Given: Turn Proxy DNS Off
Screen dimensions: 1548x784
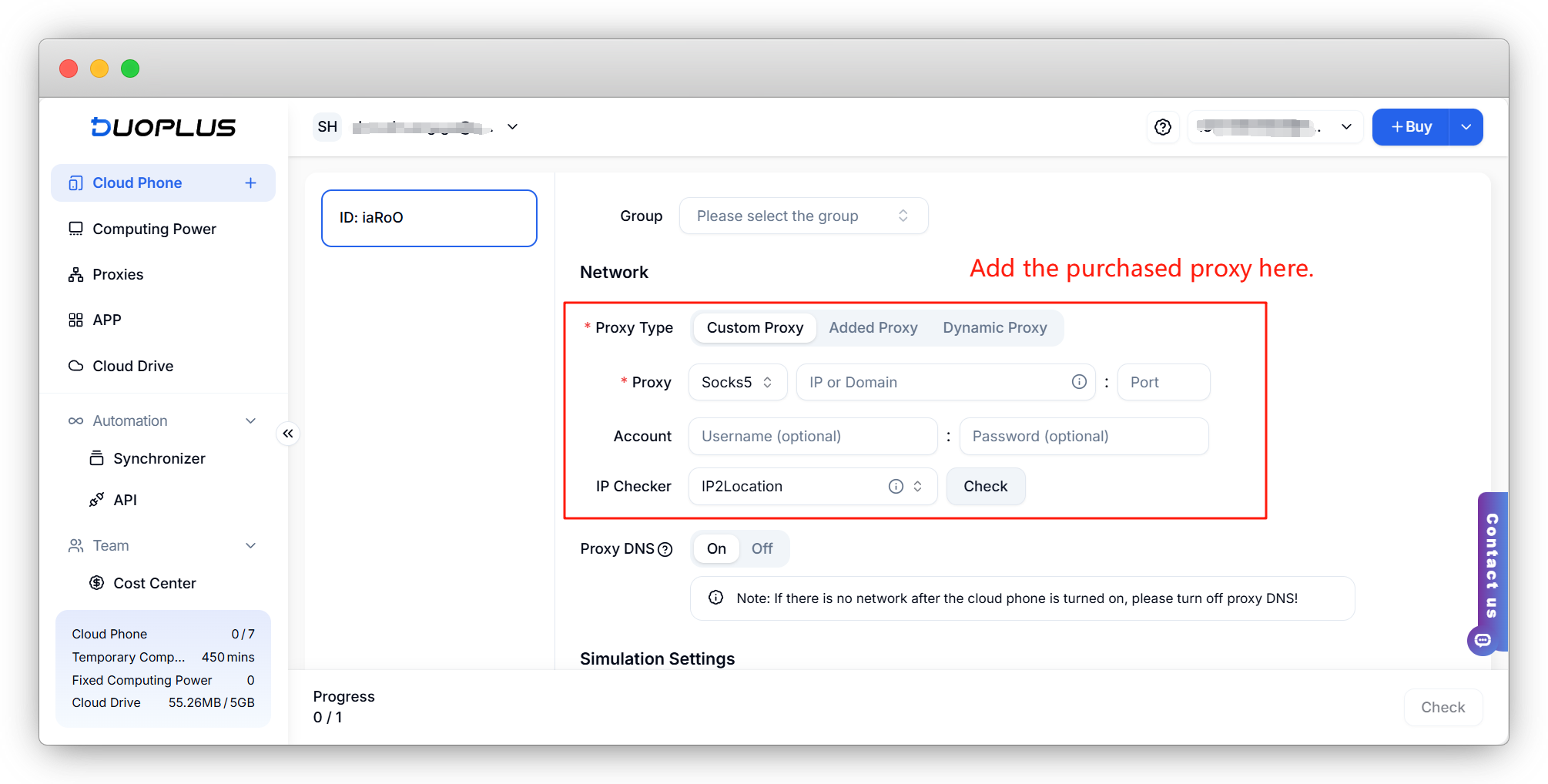Looking at the screenshot, I should click(x=762, y=548).
